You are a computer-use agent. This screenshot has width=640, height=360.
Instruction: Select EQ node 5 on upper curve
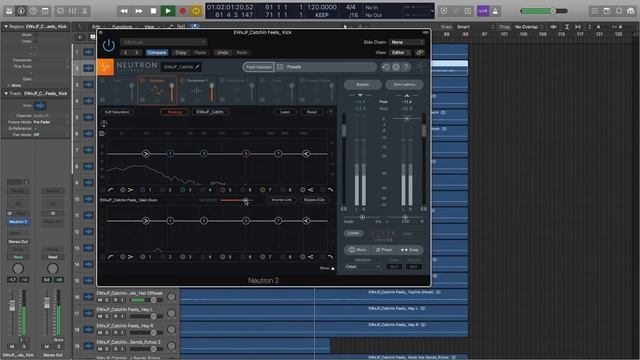pyautogui.click(x=246, y=154)
